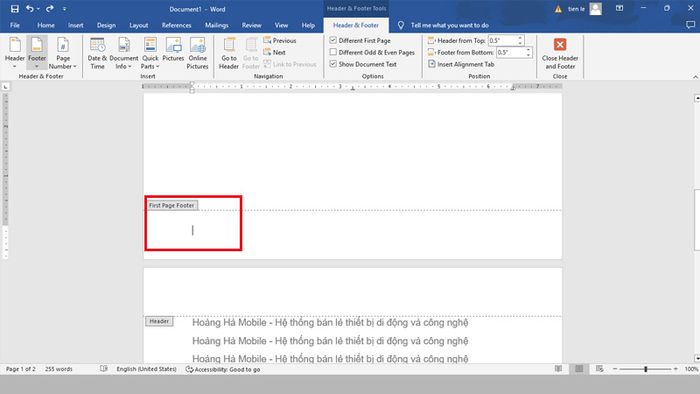This screenshot has height=394, width=700.
Task: Open the Help tab
Action: (x=308, y=25)
